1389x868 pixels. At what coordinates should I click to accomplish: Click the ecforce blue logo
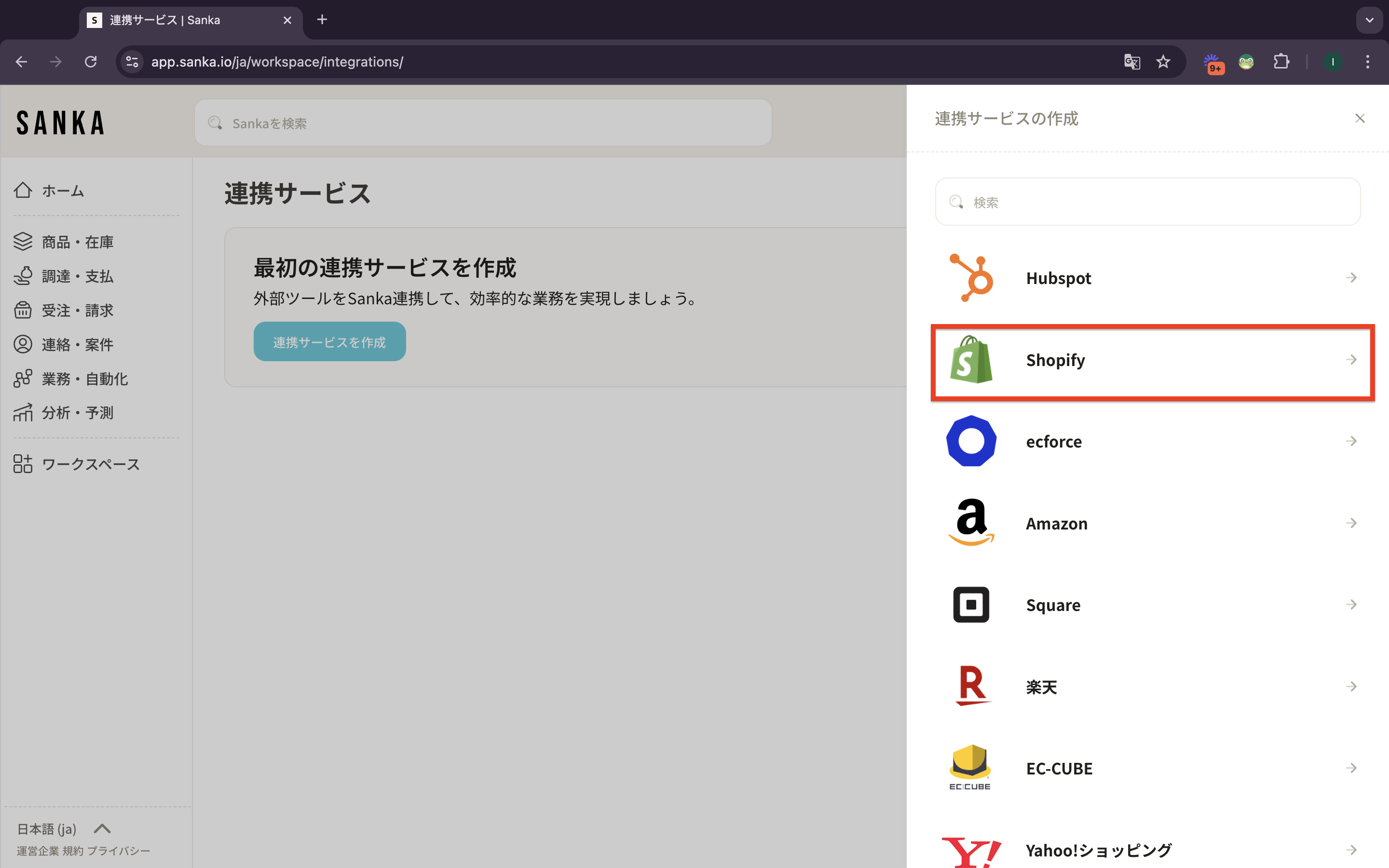(x=971, y=441)
